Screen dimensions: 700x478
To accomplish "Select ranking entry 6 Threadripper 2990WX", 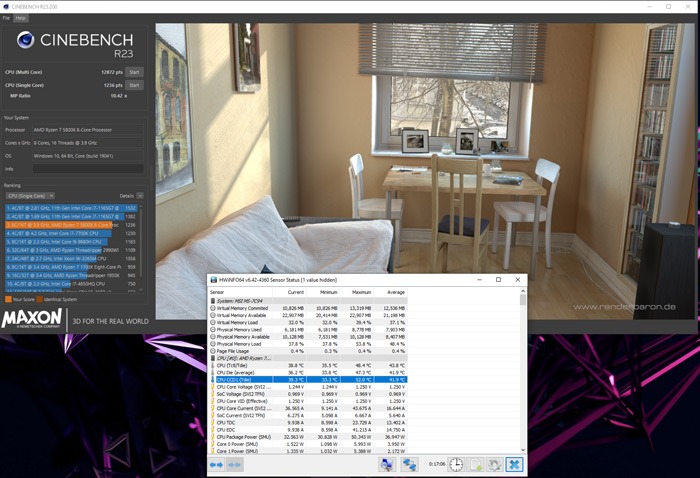I will [71, 250].
